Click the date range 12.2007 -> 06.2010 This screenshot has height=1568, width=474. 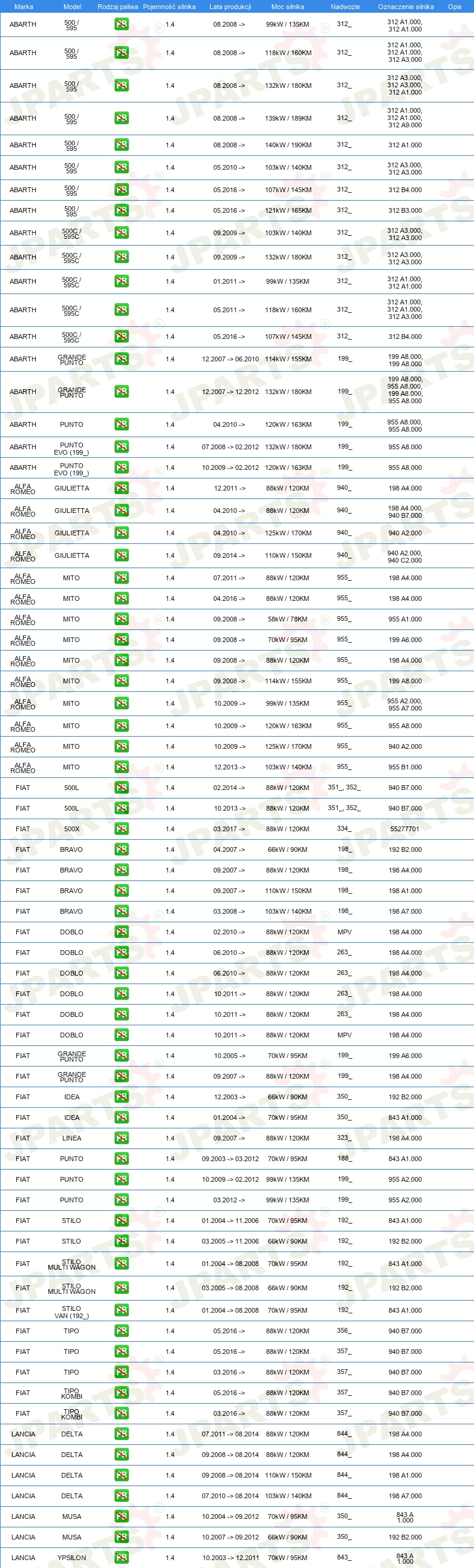click(230, 359)
